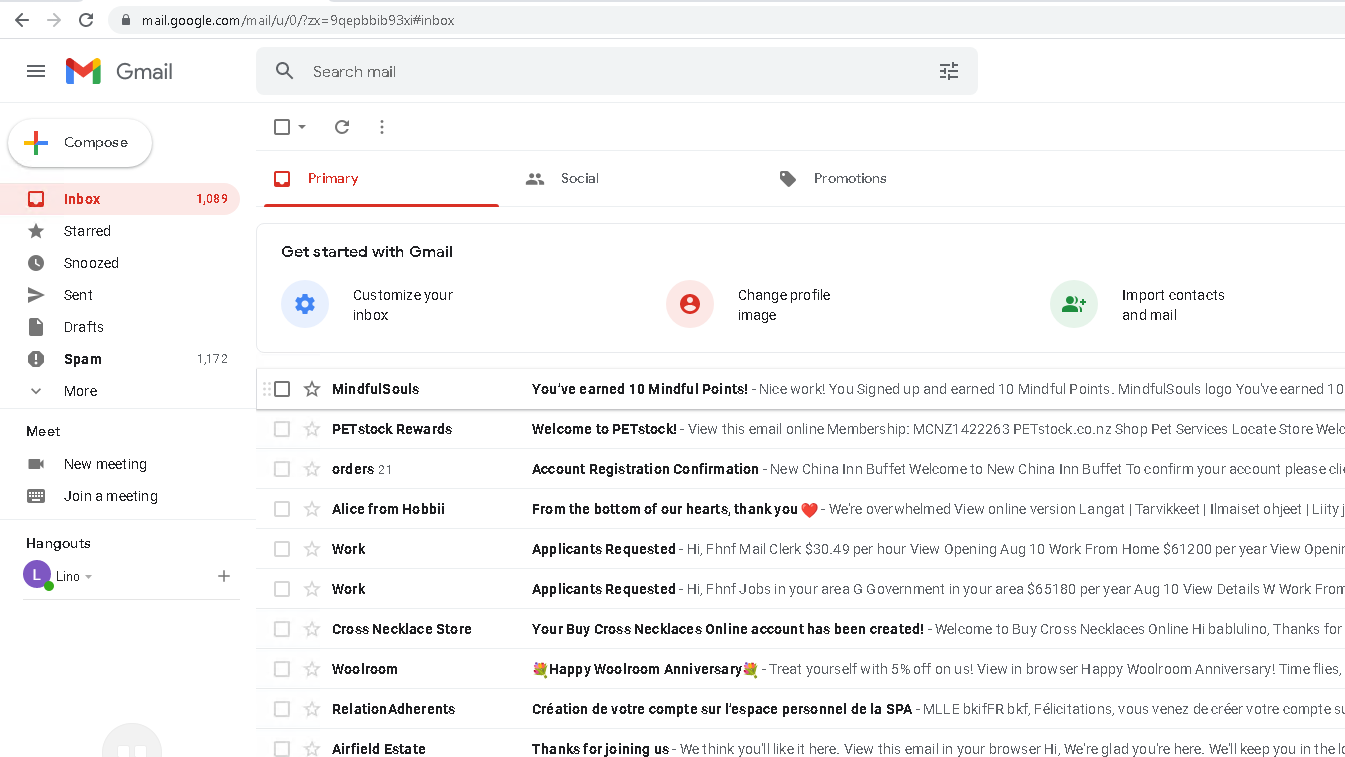
Task: Open the select-all dropdown arrow
Action: tap(302, 127)
